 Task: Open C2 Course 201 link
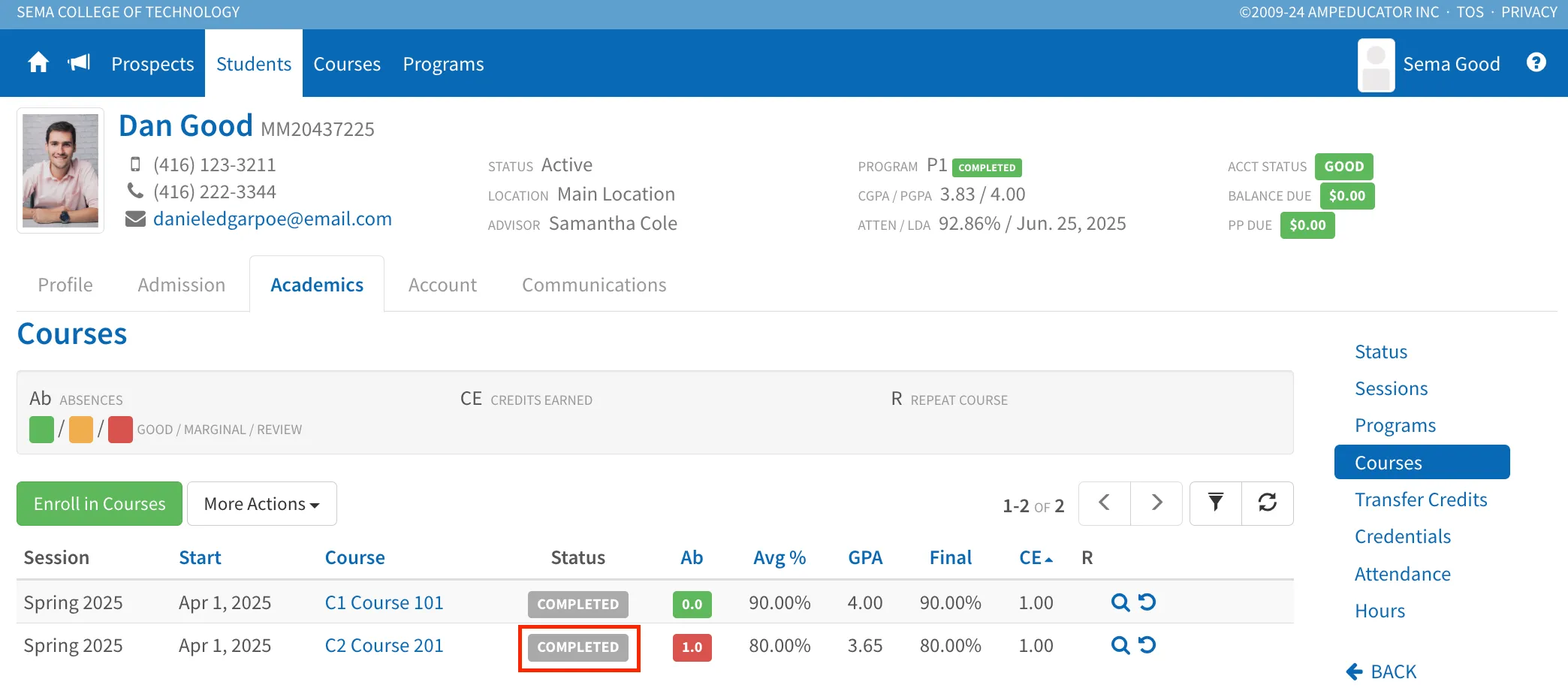pyautogui.click(x=384, y=645)
